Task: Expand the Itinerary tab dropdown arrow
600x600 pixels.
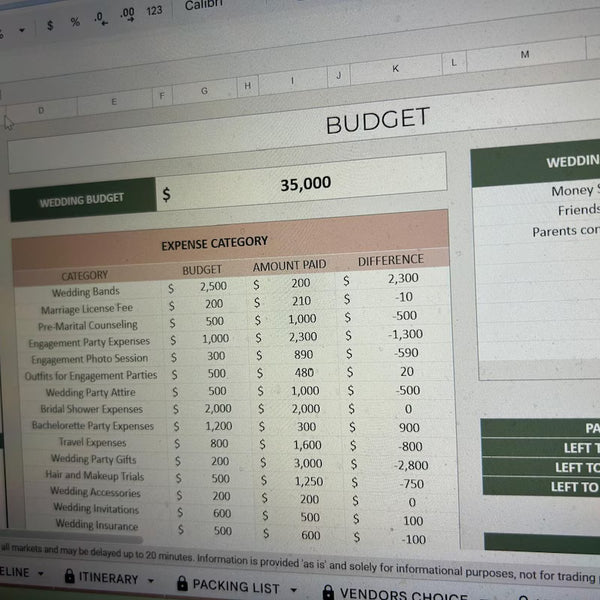Action: tap(150, 580)
